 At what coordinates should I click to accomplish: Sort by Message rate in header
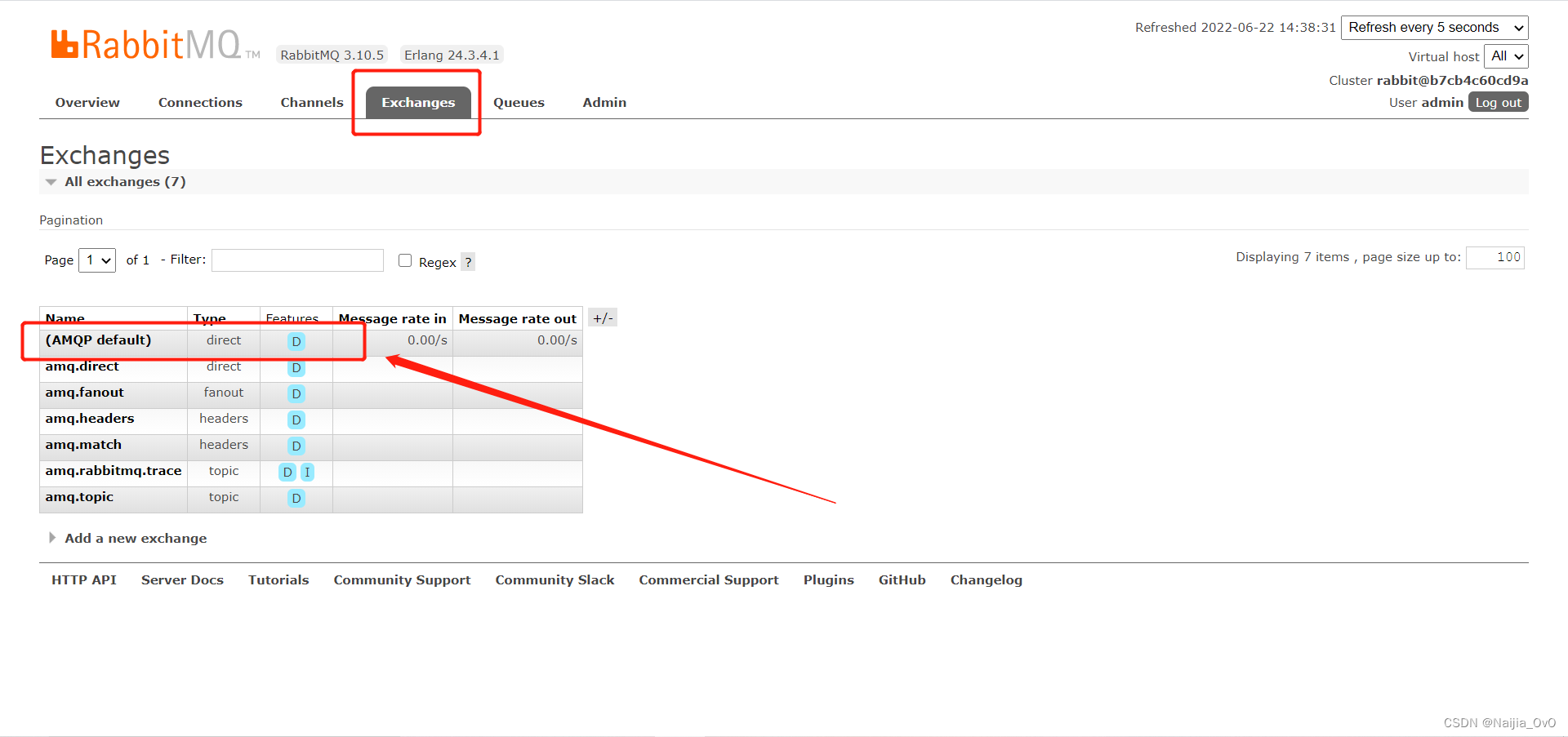click(x=392, y=319)
